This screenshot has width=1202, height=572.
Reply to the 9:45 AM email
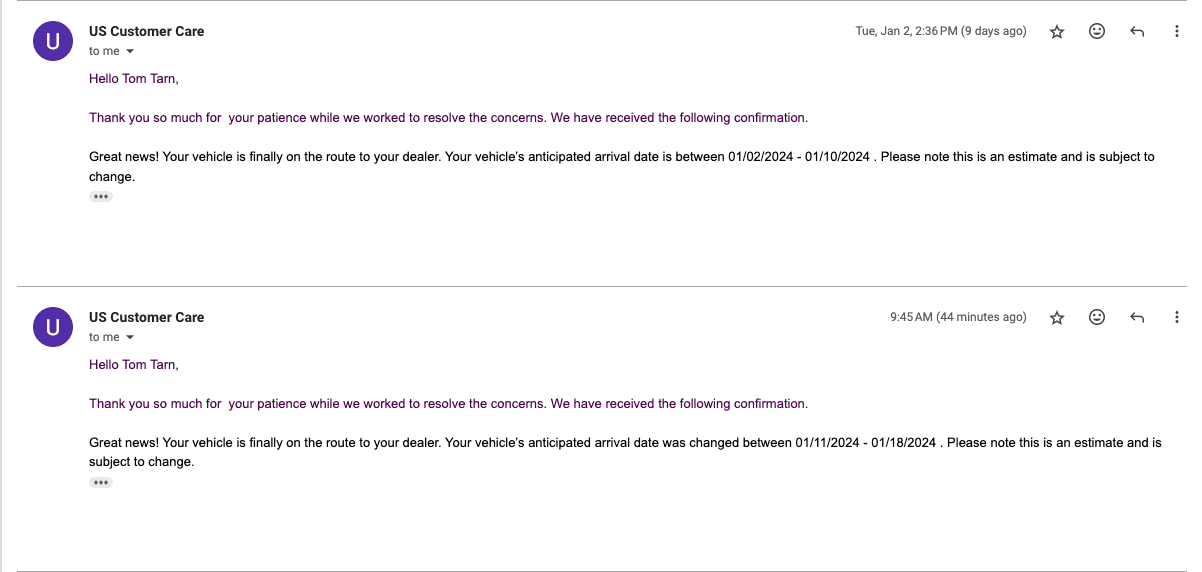[1137, 318]
